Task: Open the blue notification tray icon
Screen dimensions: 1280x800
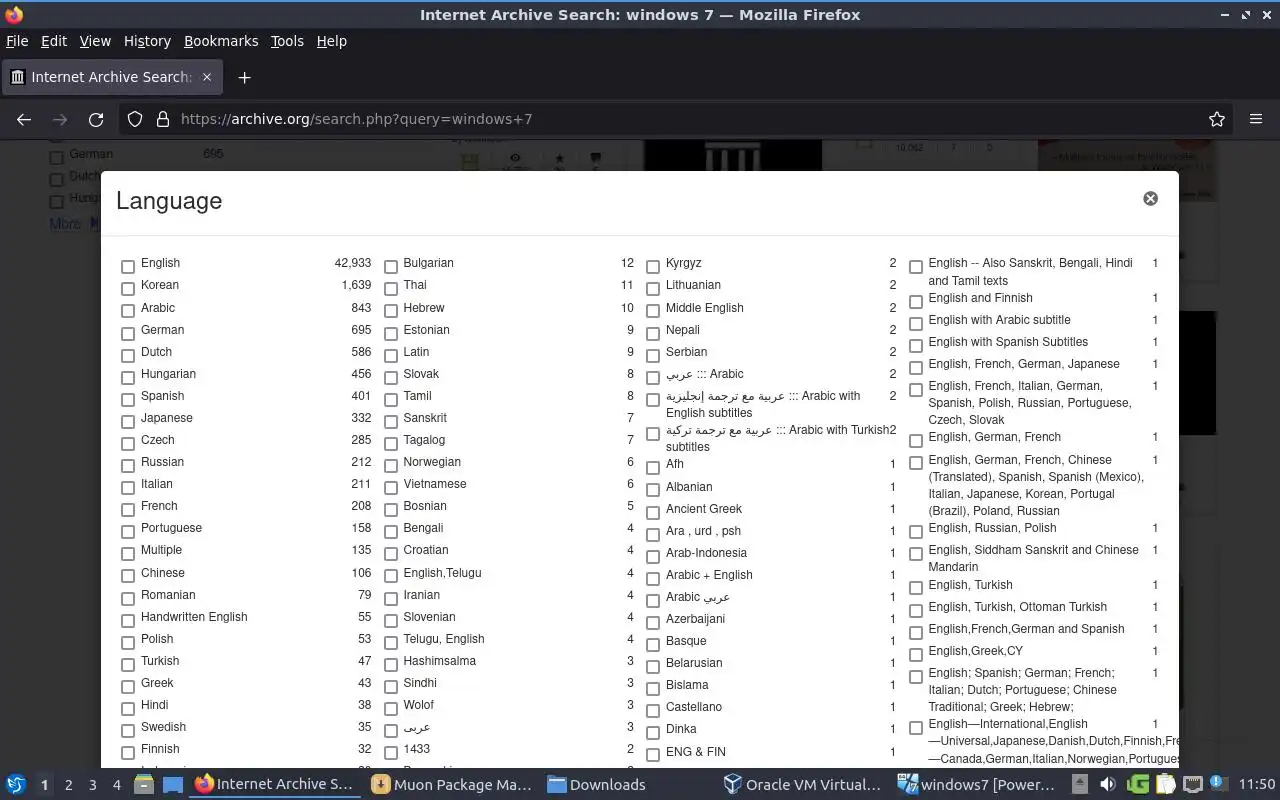Action: pyautogui.click(x=1218, y=783)
